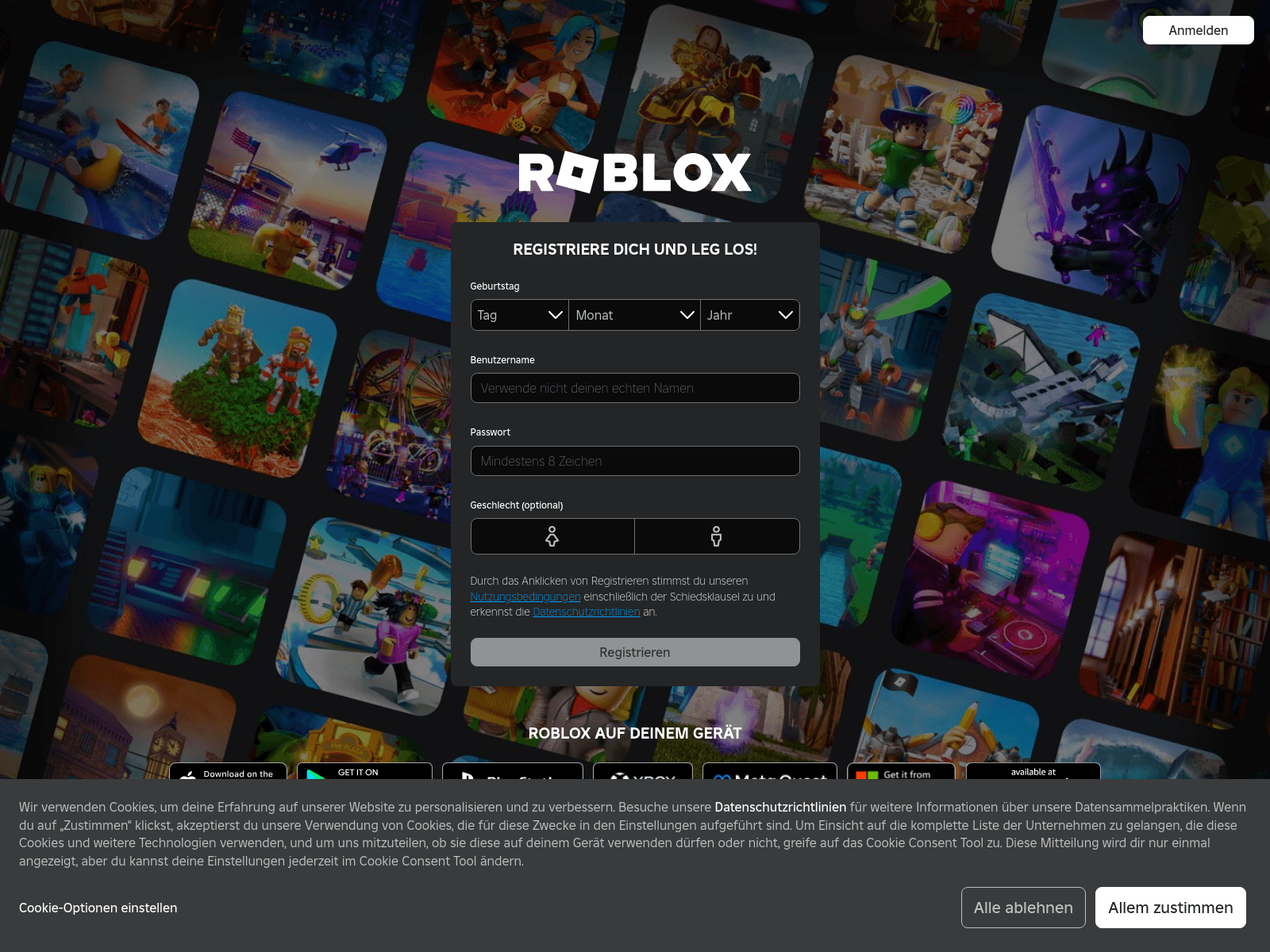1270x952 pixels.
Task: Open Cookie-Optionen einstellen
Action: (x=98, y=908)
